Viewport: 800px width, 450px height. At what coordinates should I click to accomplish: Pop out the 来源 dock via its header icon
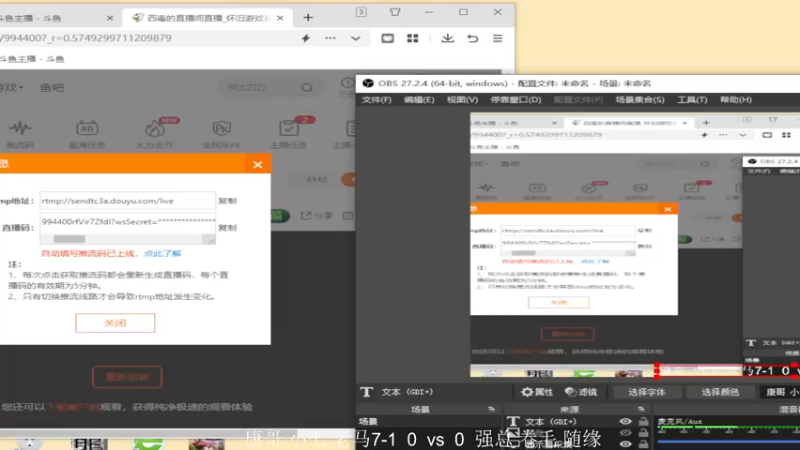pyautogui.click(x=641, y=409)
